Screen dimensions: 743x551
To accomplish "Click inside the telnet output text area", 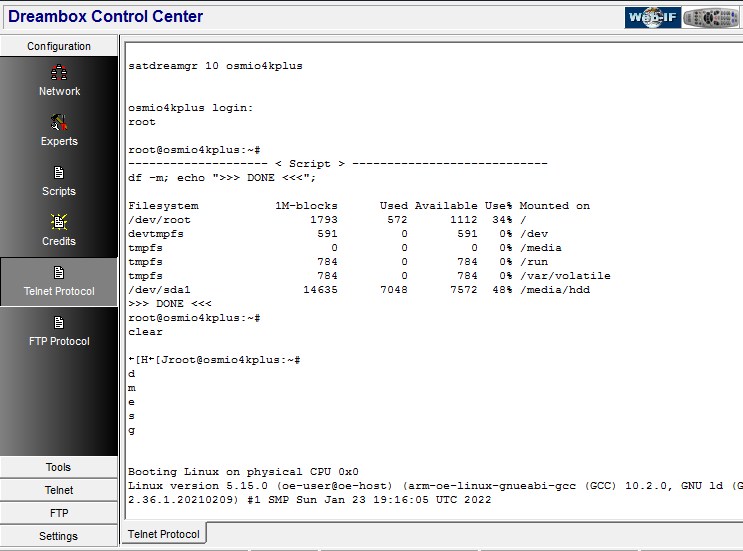I will [x=434, y=281].
